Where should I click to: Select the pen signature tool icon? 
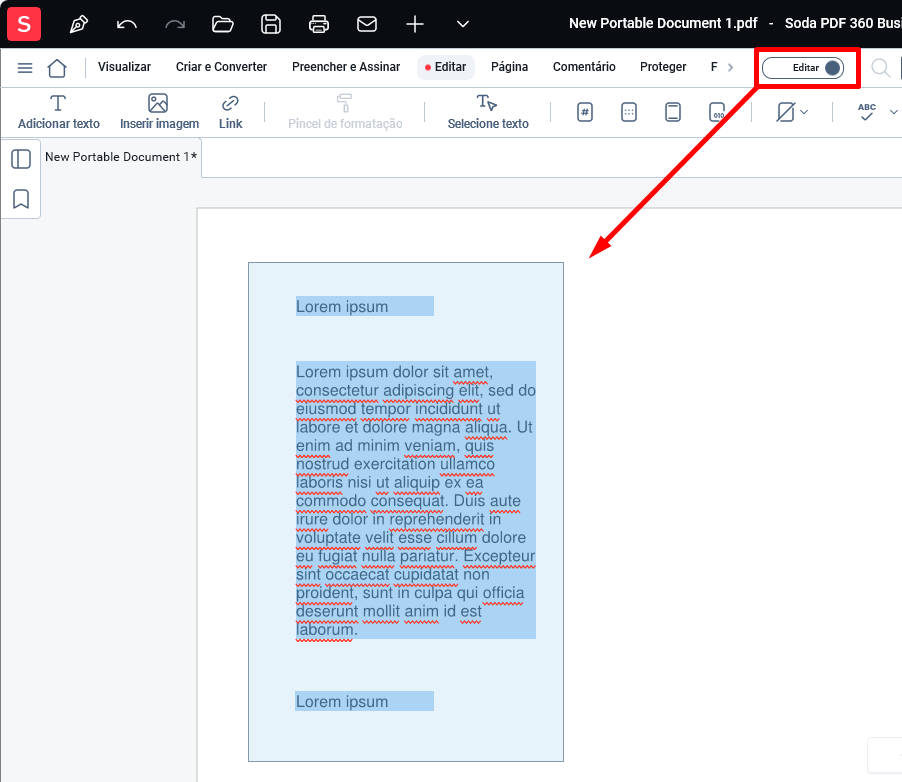(78, 24)
